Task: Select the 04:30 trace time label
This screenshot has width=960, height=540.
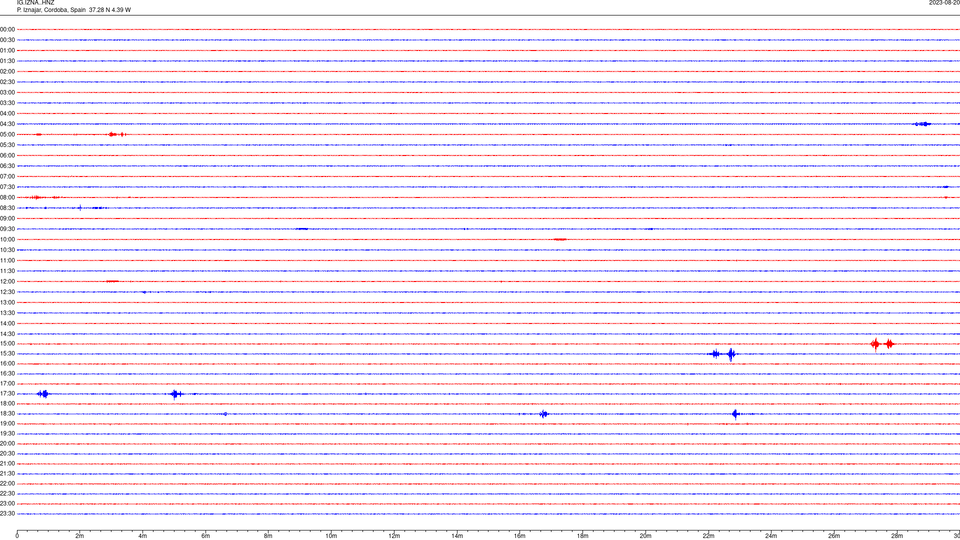Action: pyautogui.click(x=7, y=124)
